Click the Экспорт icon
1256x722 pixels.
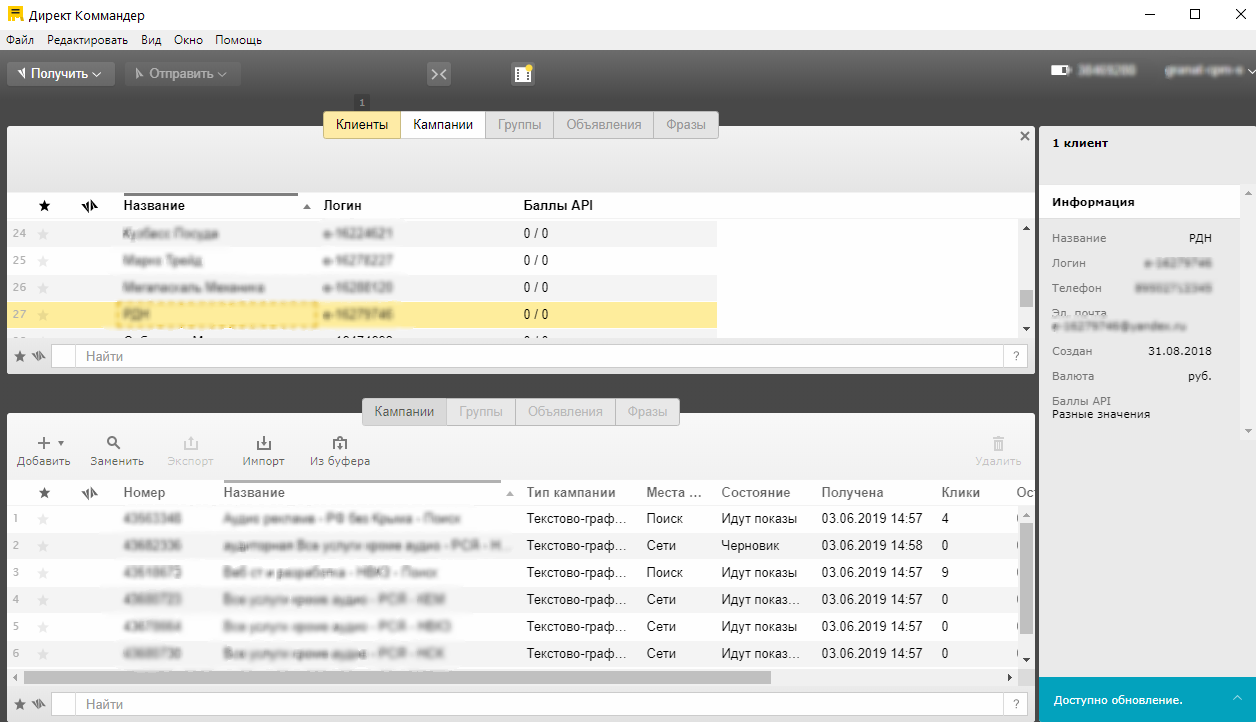coord(191,442)
